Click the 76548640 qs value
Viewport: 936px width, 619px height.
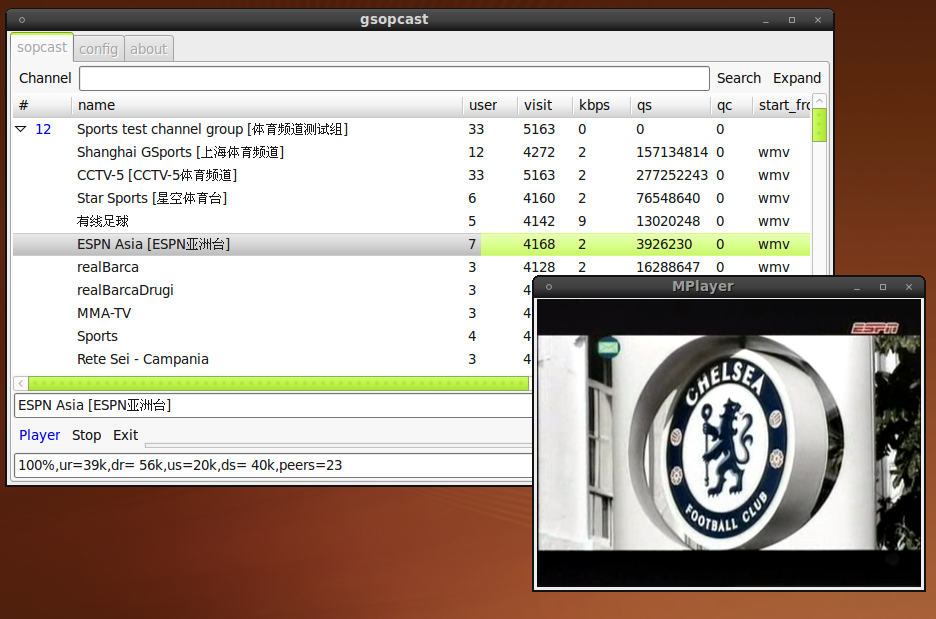click(668, 198)
